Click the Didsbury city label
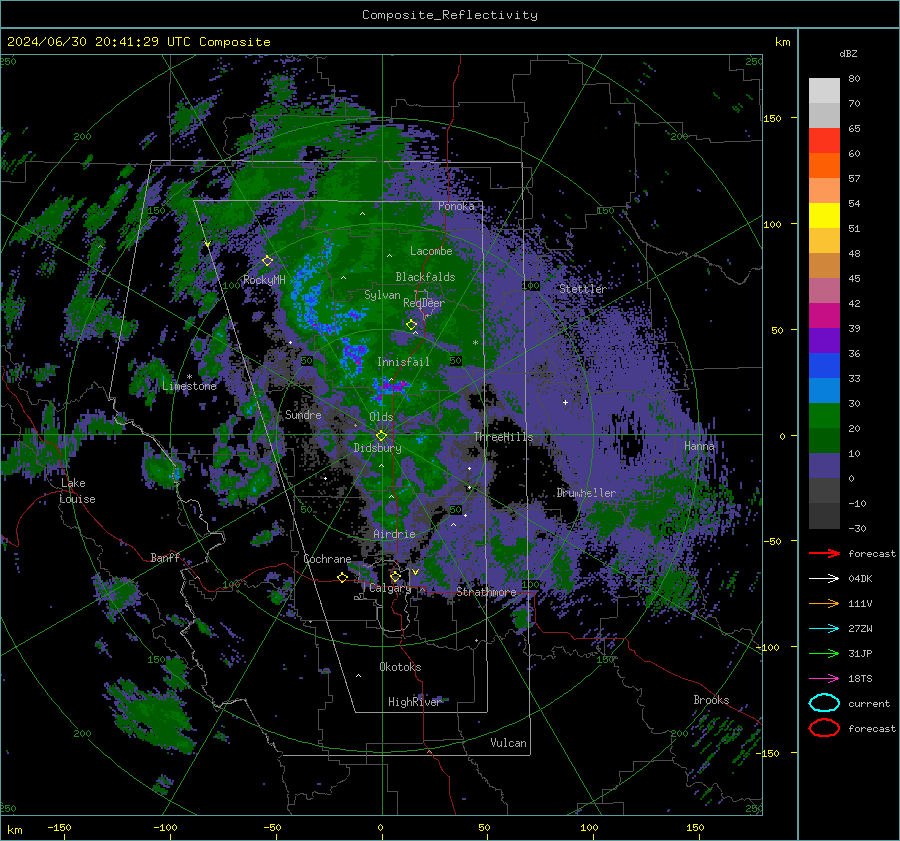This screenshot has height=841, width=900. [377, 448]
